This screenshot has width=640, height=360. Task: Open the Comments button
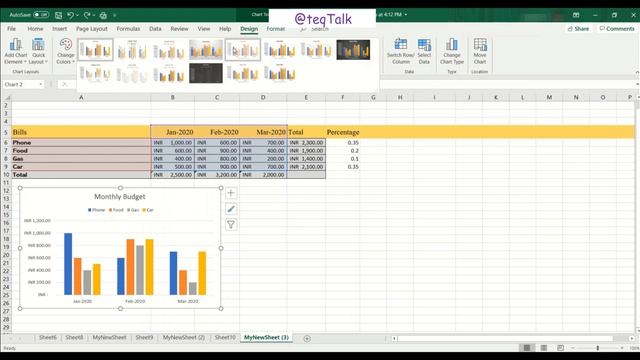[x=617, y=29]
